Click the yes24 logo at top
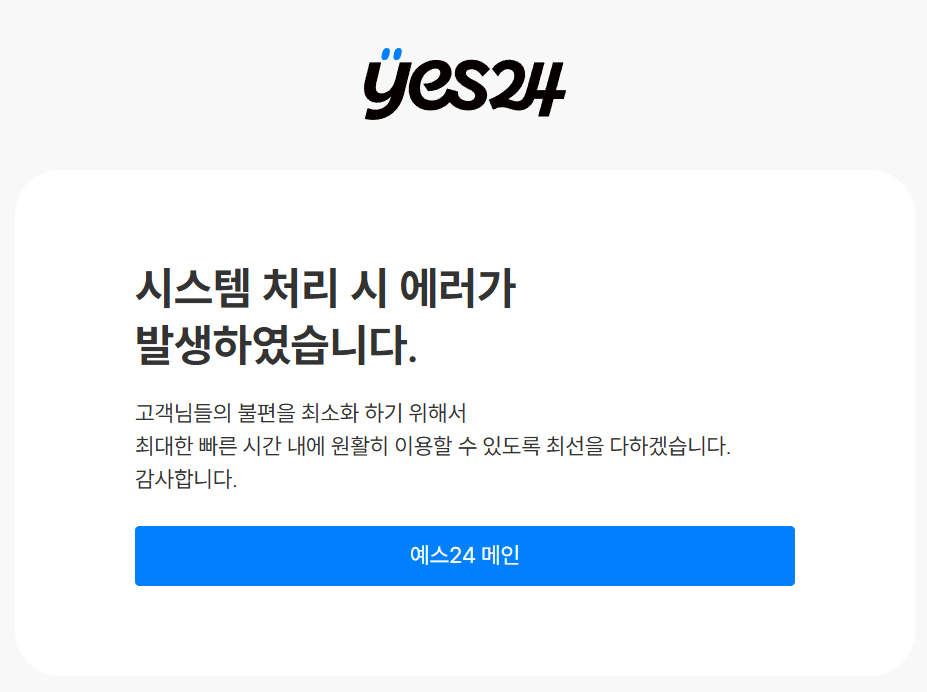The height and width of the screenshot is (692, 927). tap(465, 84)
